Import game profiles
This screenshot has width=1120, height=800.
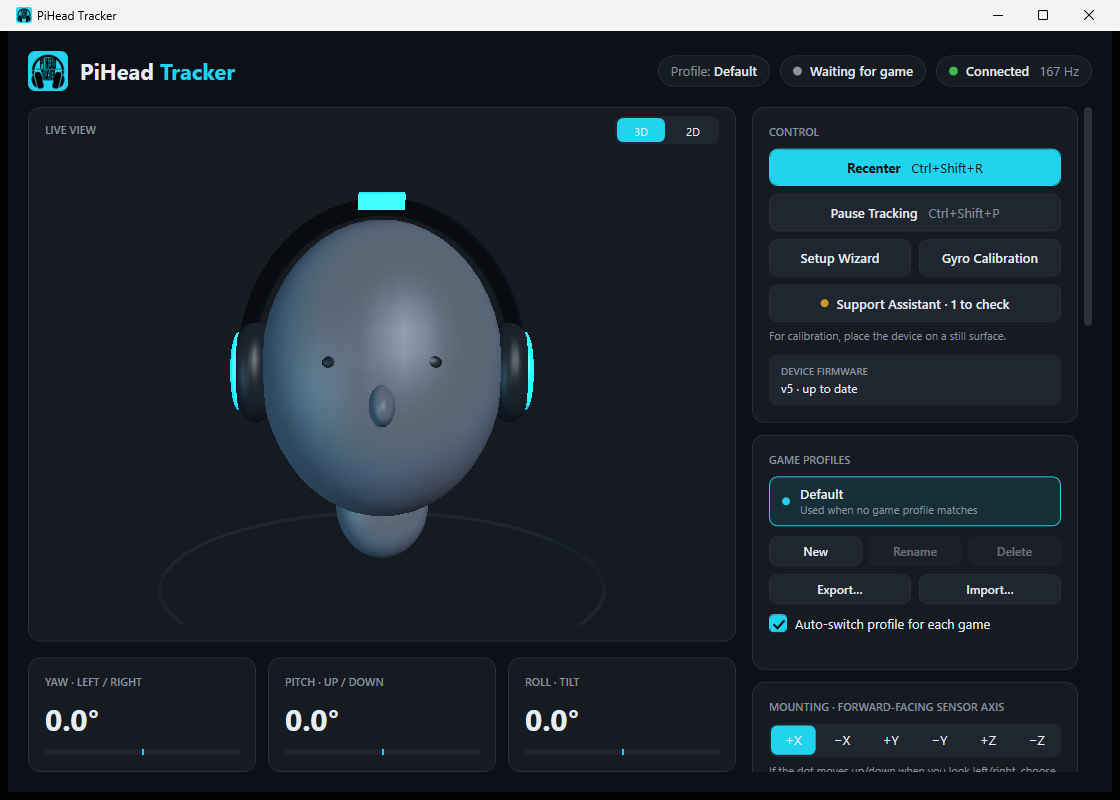tap(989, 589)
